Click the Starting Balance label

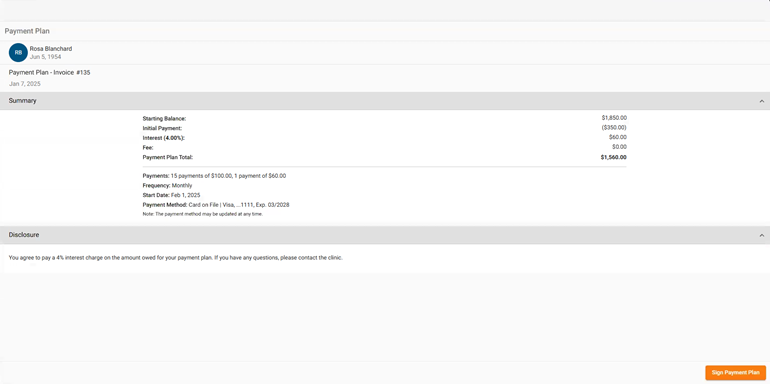pos(165,118)
